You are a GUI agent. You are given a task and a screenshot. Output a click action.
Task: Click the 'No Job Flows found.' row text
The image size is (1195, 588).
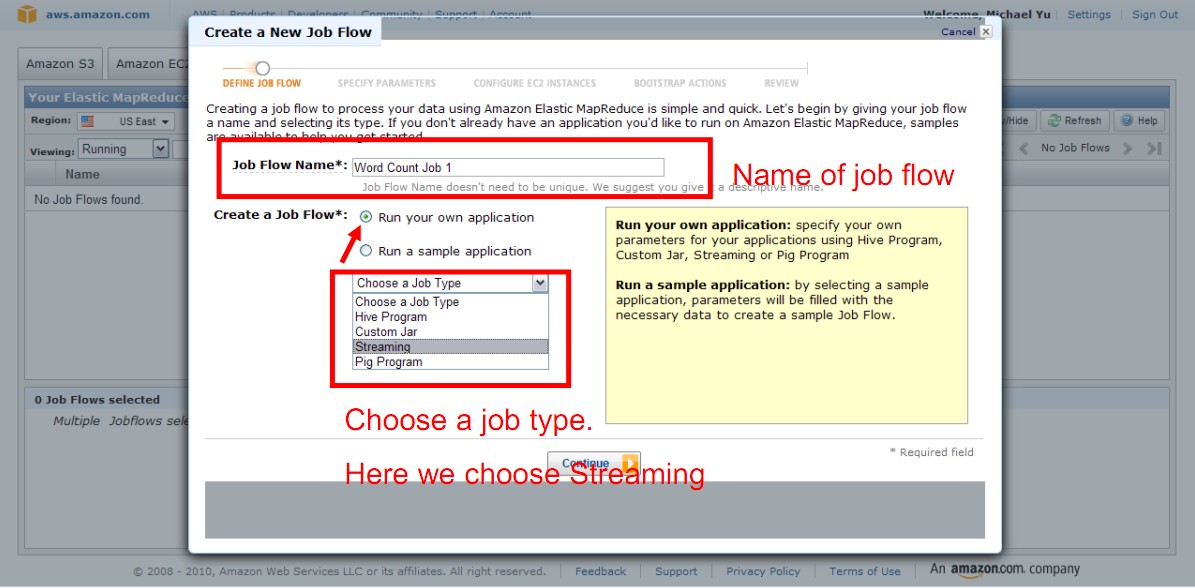[x=88, y=200]
